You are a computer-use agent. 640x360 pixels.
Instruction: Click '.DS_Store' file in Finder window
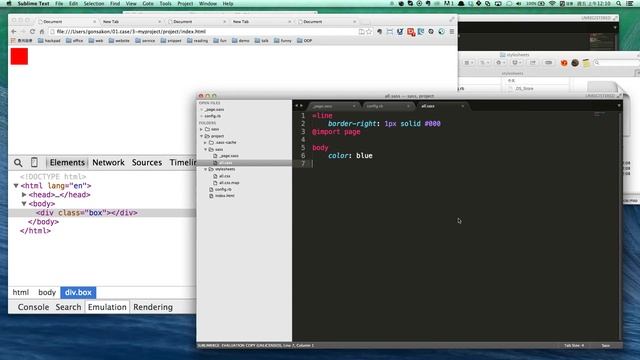524,88
